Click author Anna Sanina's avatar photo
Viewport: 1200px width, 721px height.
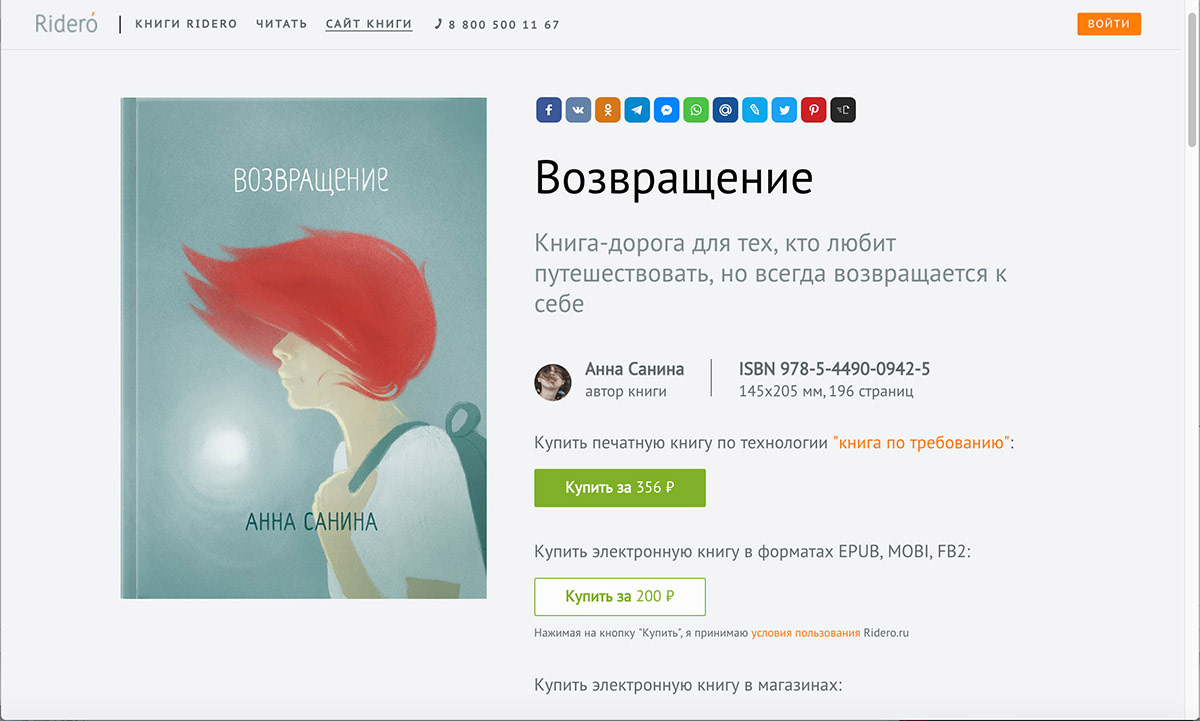coord(553,382)
